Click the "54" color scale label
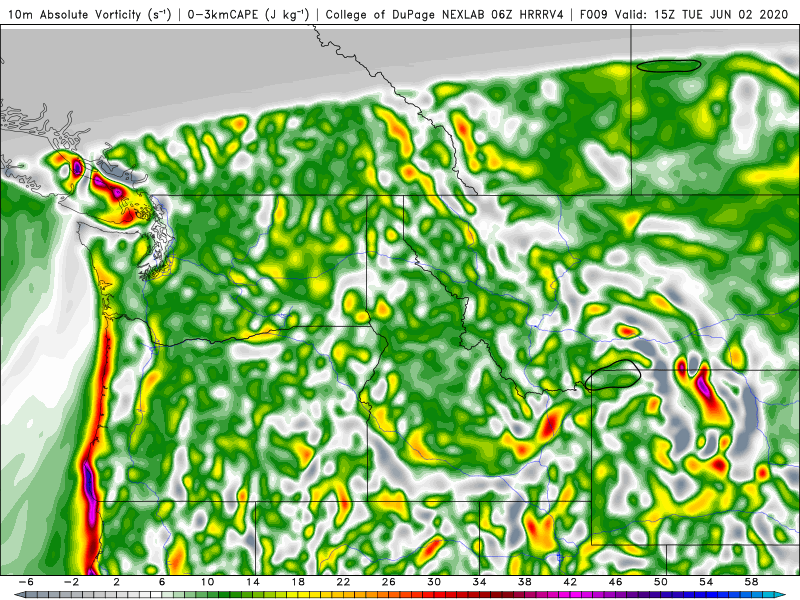The height and width of the screenshot is (600, 800). click(x=707, y=582)
